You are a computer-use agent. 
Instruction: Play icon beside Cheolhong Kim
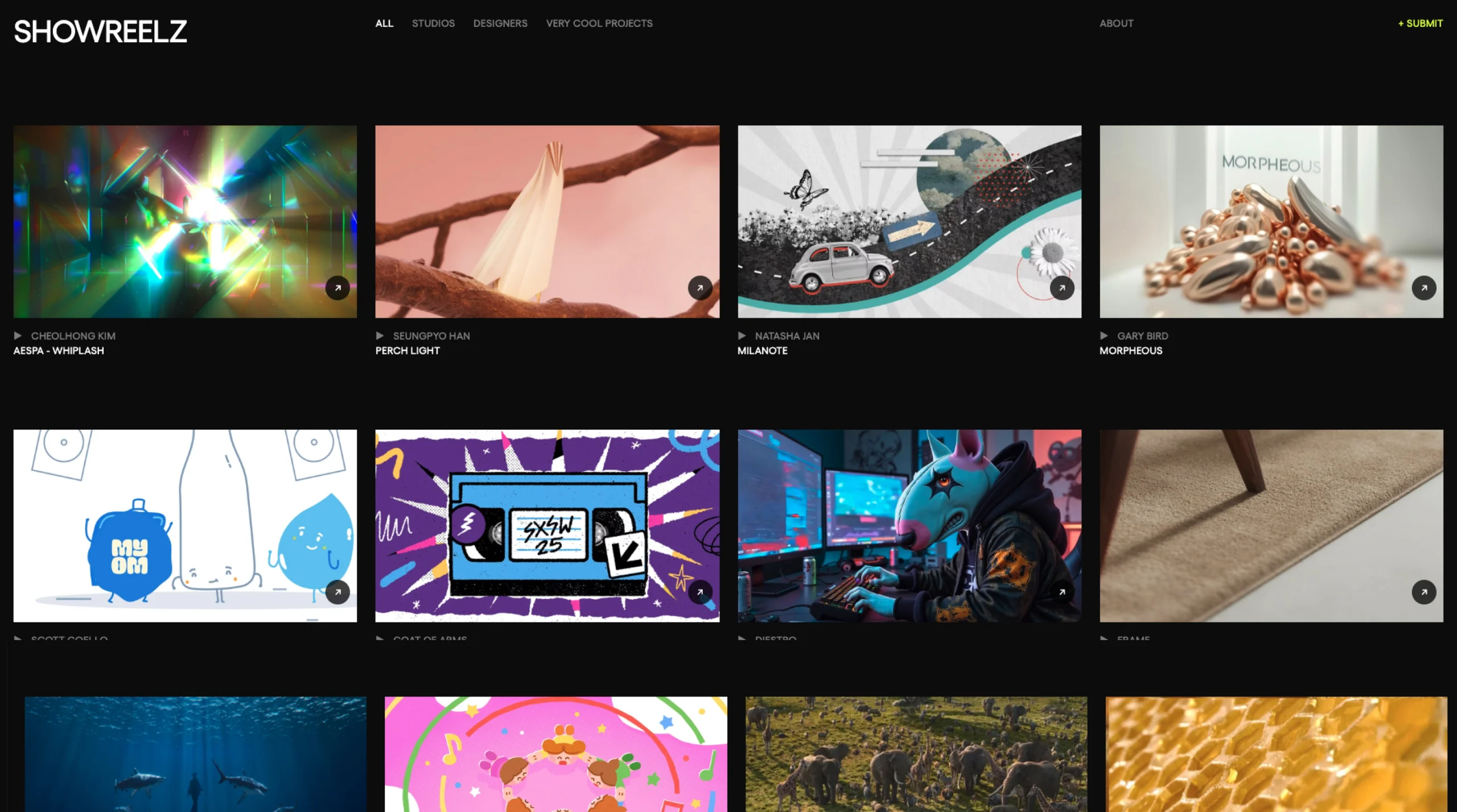[x=18, y=336]
